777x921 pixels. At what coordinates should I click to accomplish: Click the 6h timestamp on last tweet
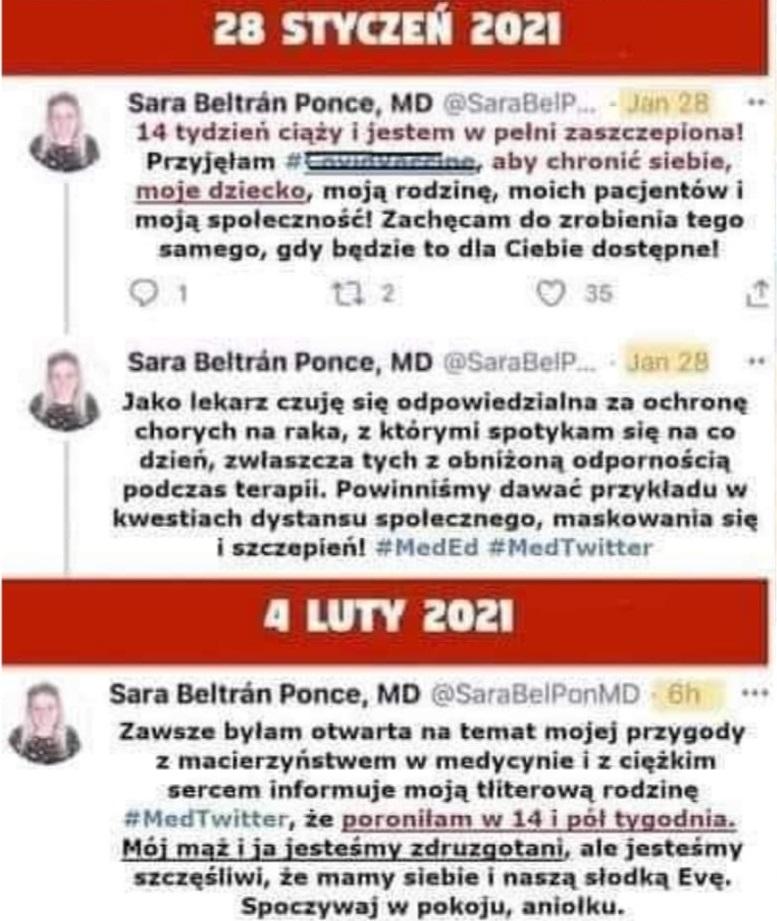tap(684, 694)
